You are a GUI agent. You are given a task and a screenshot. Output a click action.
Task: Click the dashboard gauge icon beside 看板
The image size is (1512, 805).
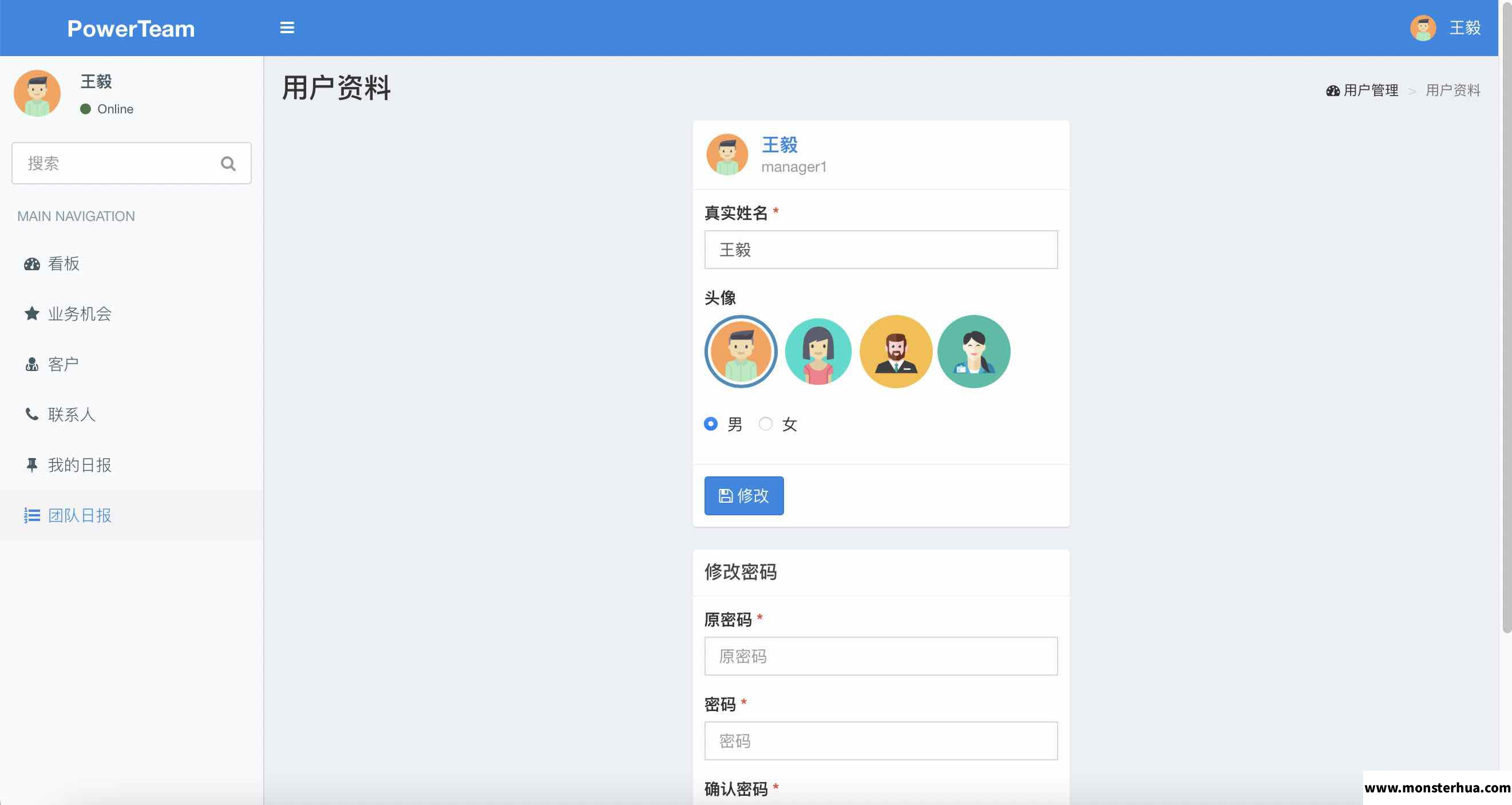coord(31,264)
